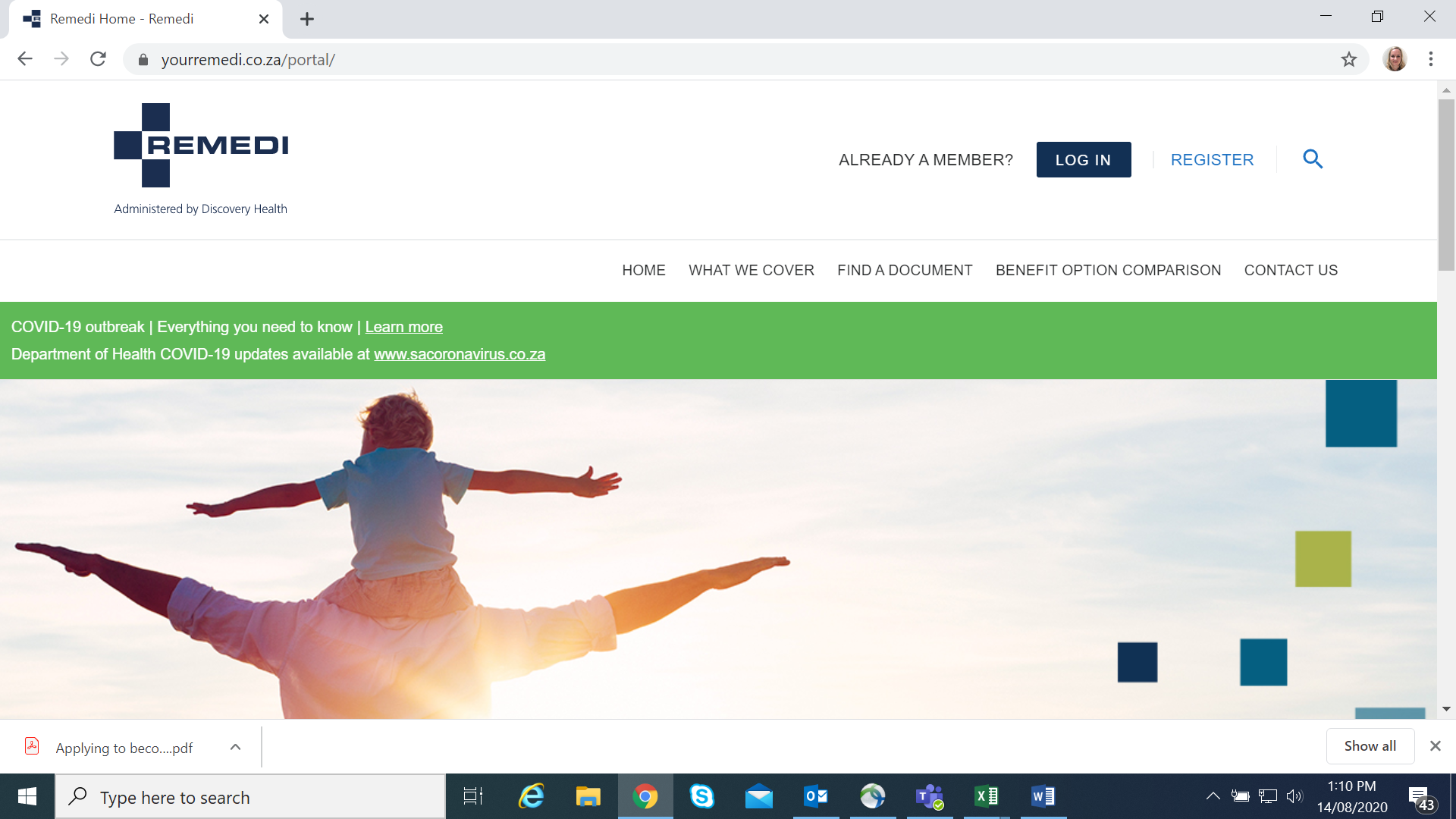
Task: Open Microsoft Teams from the taskbar
Action: pos(930,796)
